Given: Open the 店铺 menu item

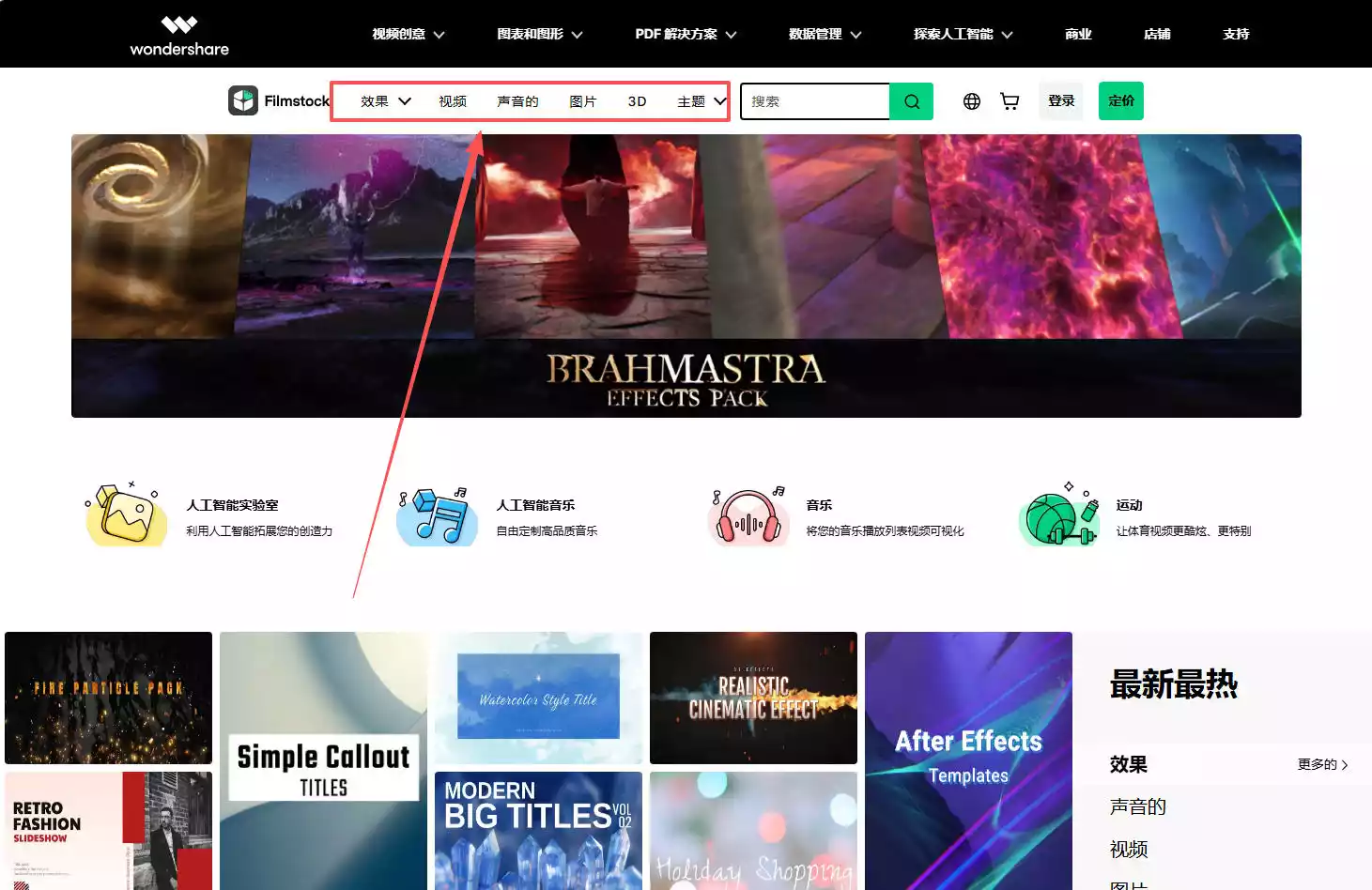Looking at the screenshot, I should click(1157, 35).
